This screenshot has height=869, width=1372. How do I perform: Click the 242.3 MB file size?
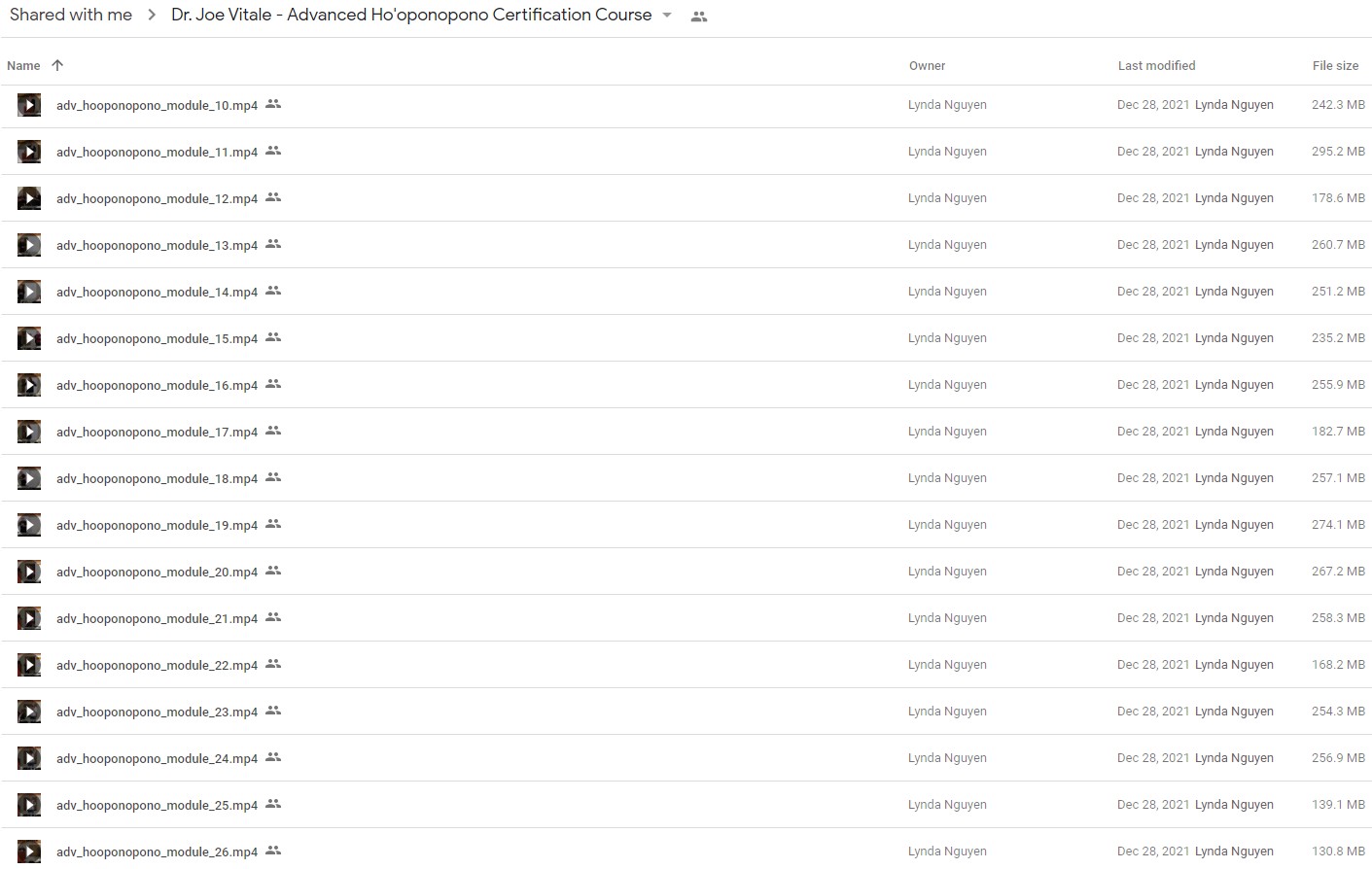(1338, 105)
